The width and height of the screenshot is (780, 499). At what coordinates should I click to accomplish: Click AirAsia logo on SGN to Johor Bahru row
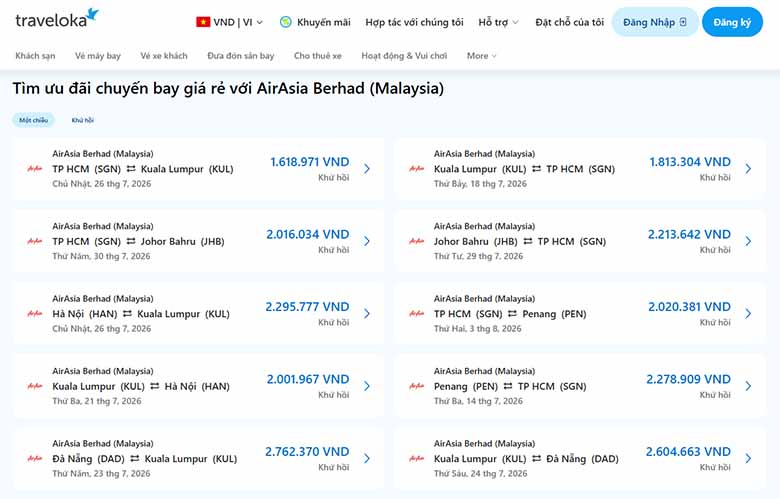click(x=35, y=241)
